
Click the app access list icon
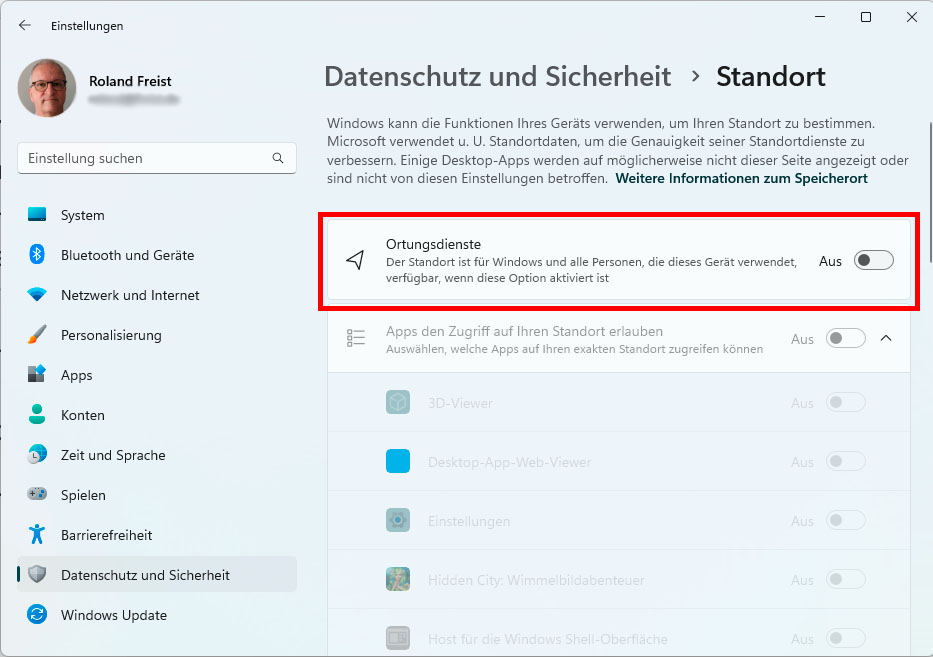click(356, 337)
